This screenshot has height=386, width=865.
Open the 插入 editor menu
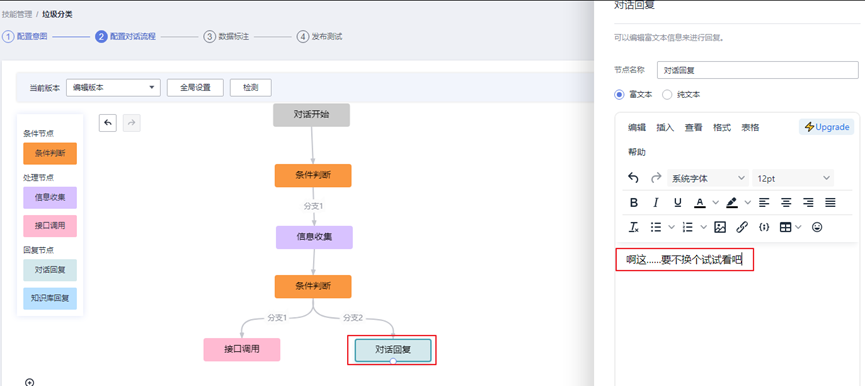coord(665,127)
